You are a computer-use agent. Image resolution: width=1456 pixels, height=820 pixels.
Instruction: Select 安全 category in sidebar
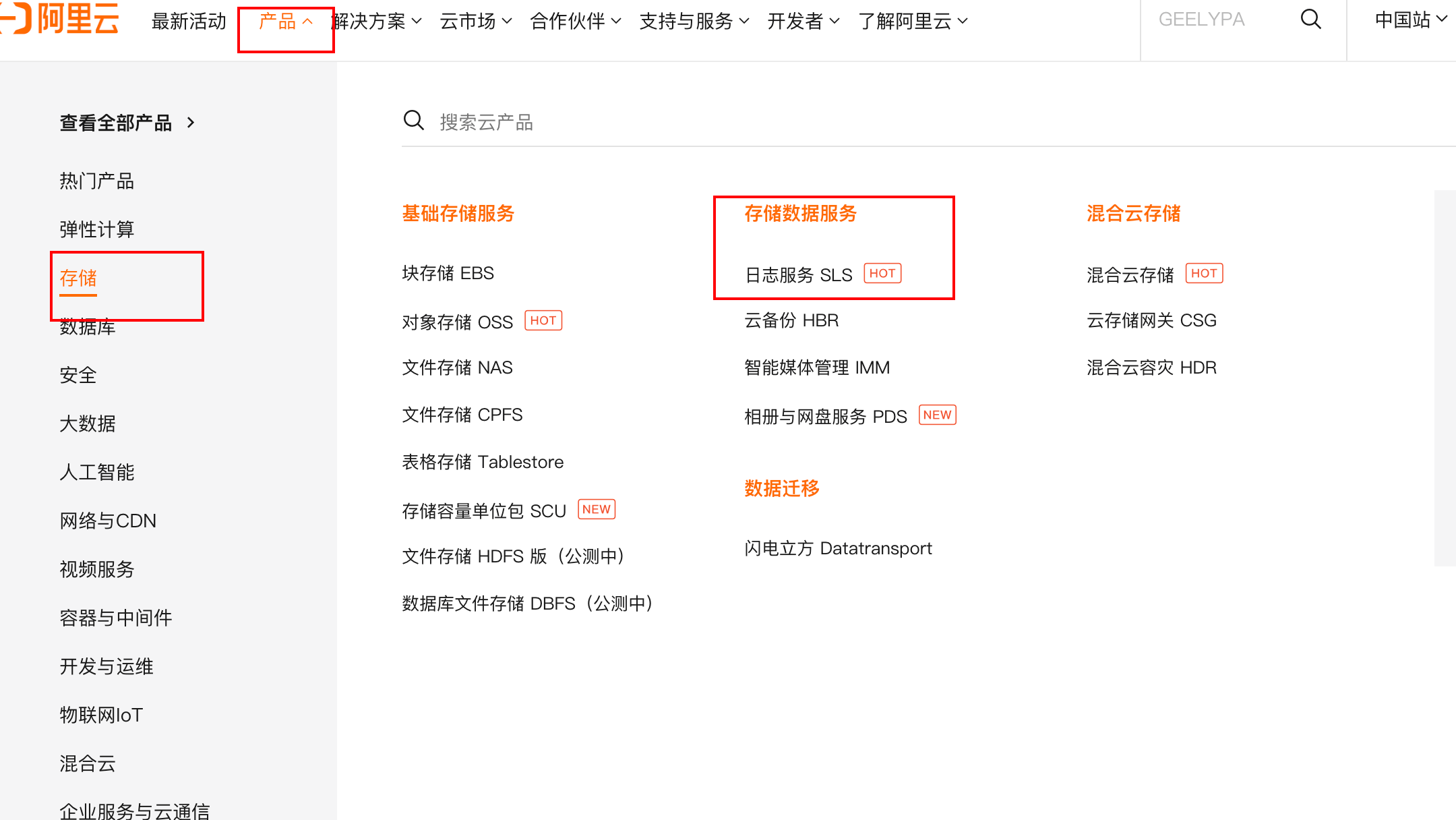pos(78,375)
